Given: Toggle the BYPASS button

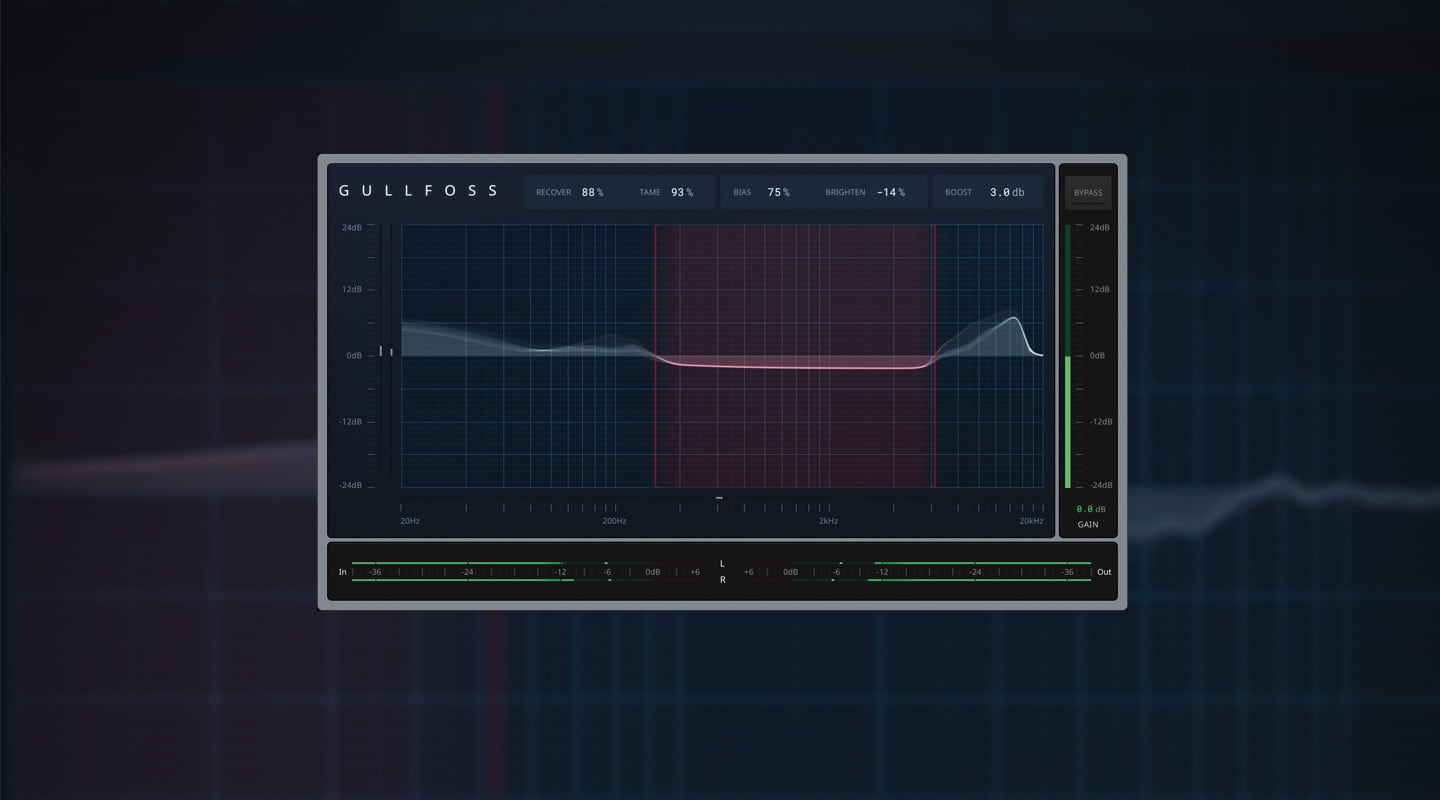Looking at the screenshot, I should [x=1088, y=192].
